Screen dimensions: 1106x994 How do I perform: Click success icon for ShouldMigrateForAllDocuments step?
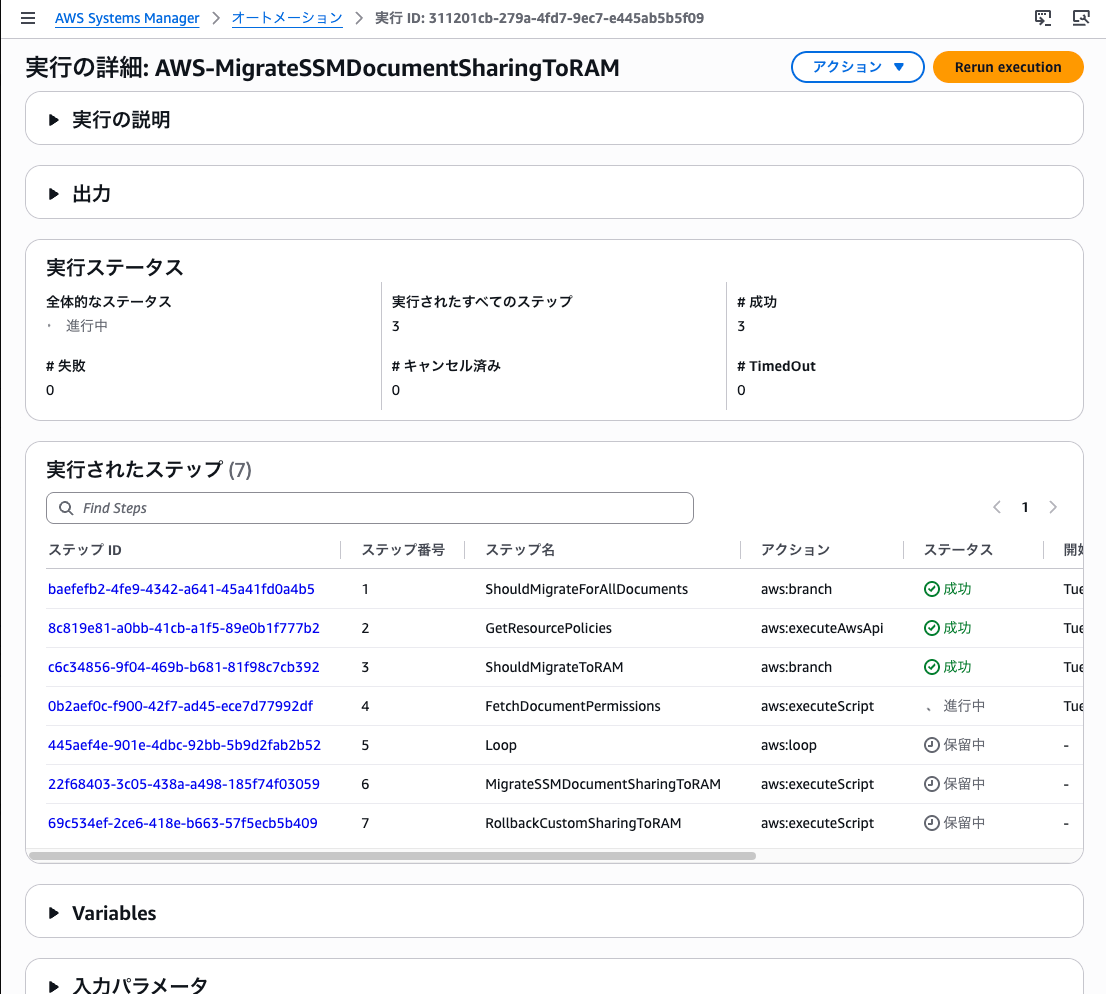[932, 589]
